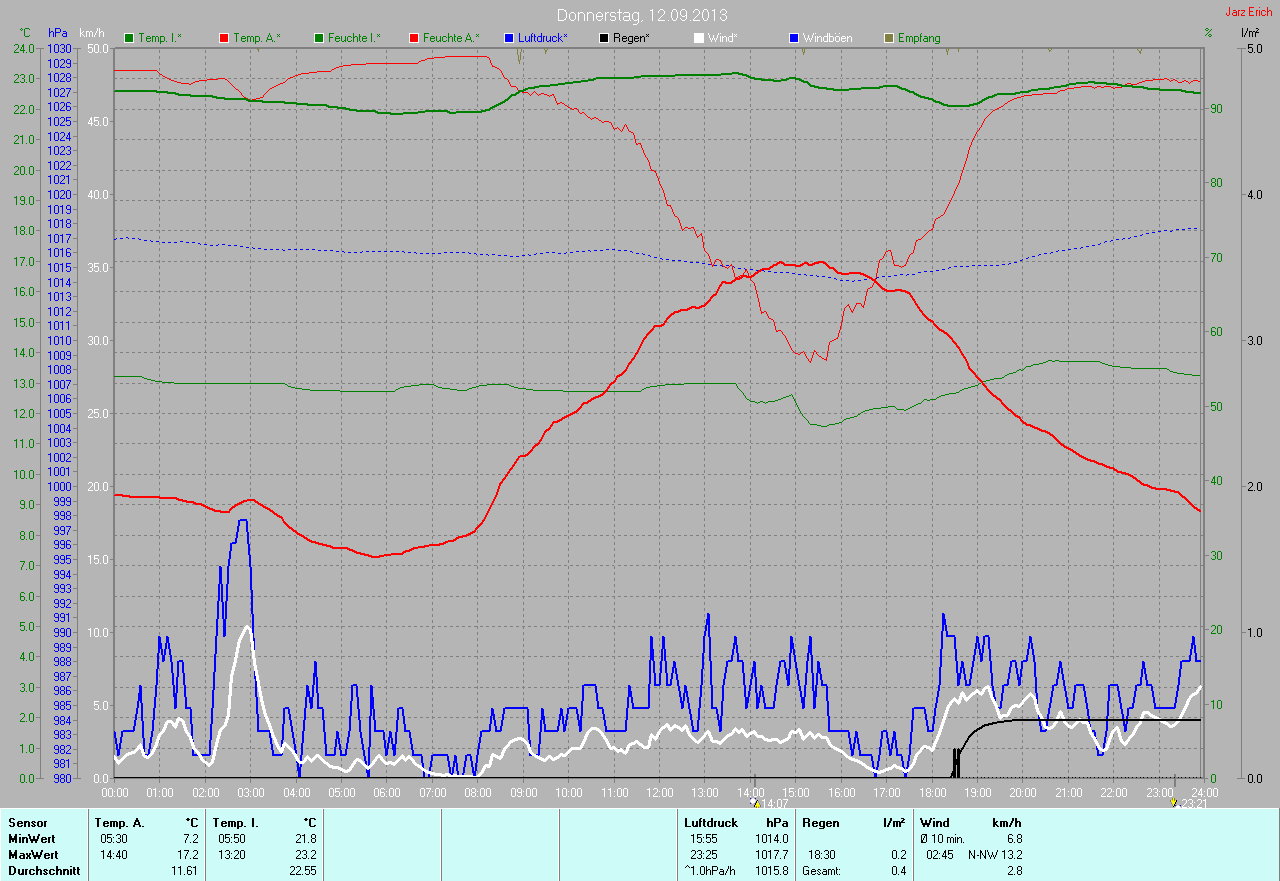Image resolution: width=1280 pixels, height=881 pixels.
Task: Click the white Wind legend square
Action: [x=699, y=38]
